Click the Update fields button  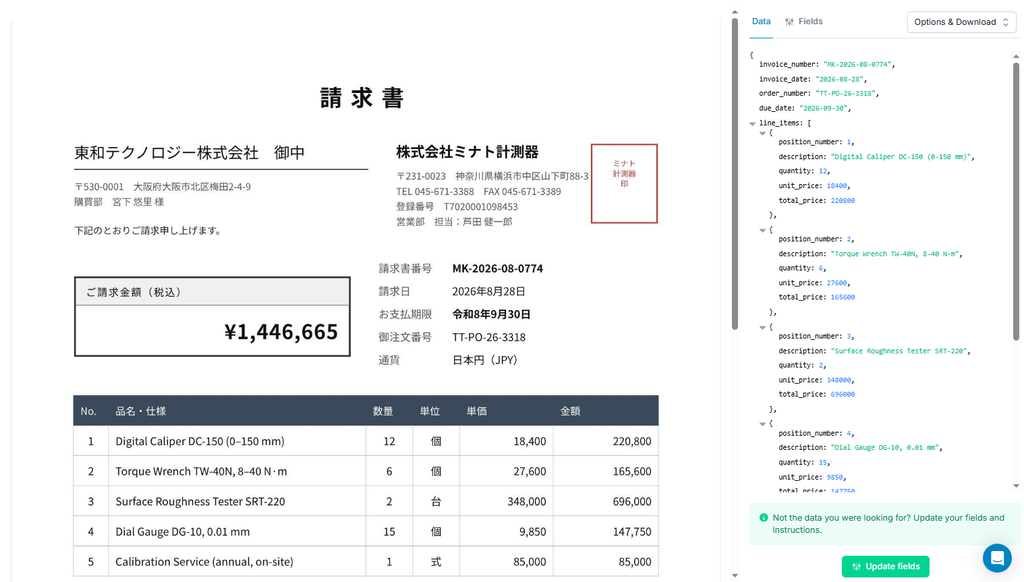point(885,566)
